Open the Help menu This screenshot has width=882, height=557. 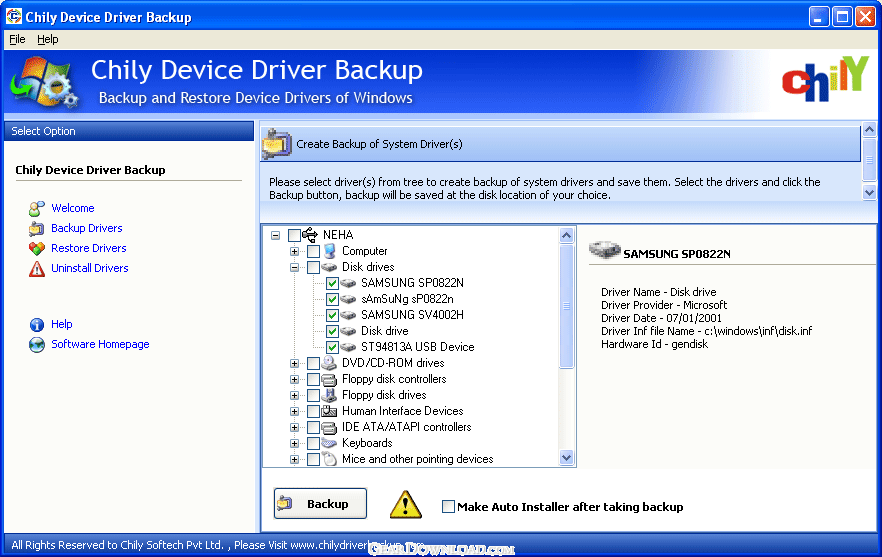click(x=48, y=39)
